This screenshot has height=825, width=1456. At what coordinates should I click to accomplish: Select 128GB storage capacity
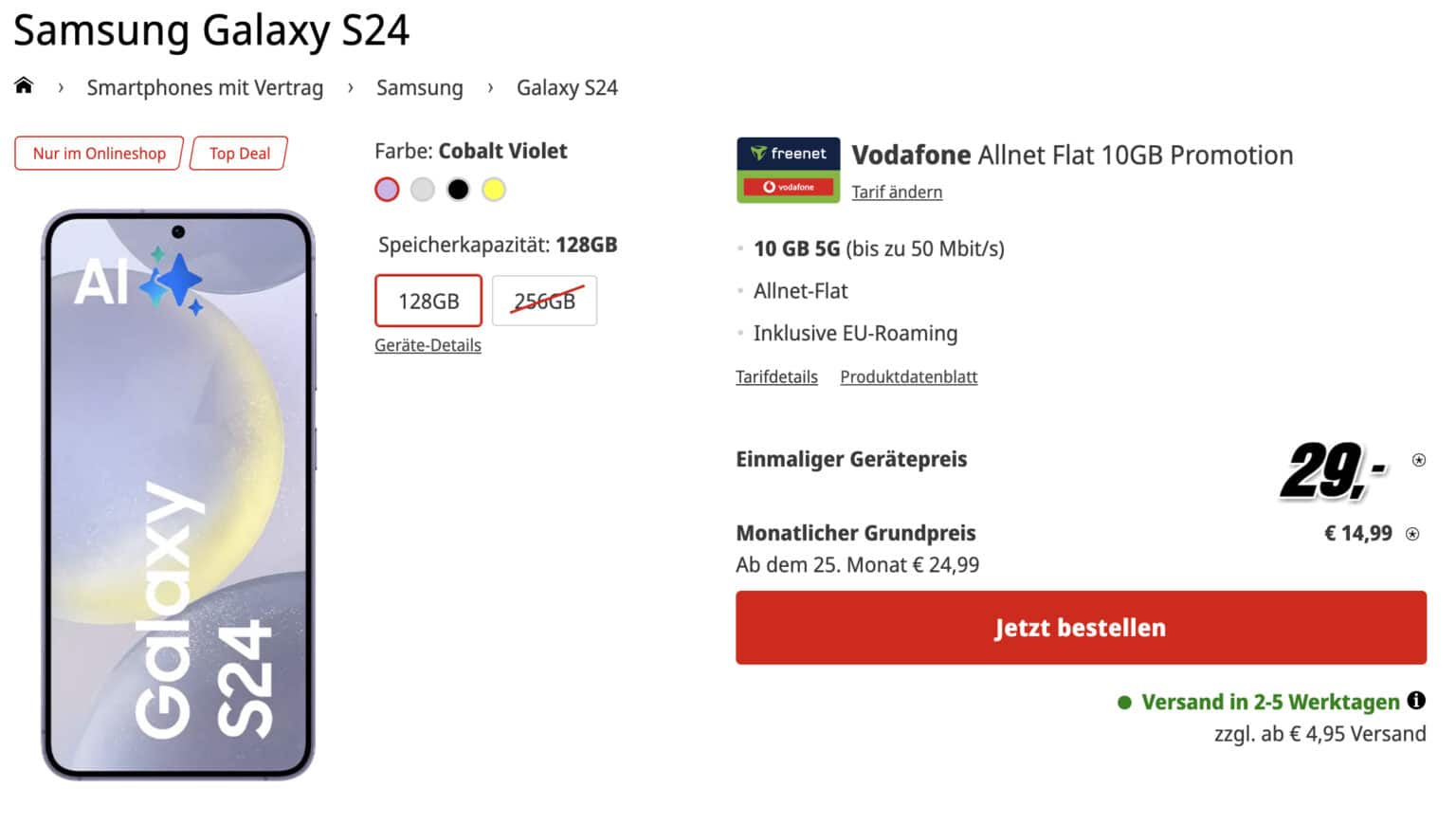[428, 301]
